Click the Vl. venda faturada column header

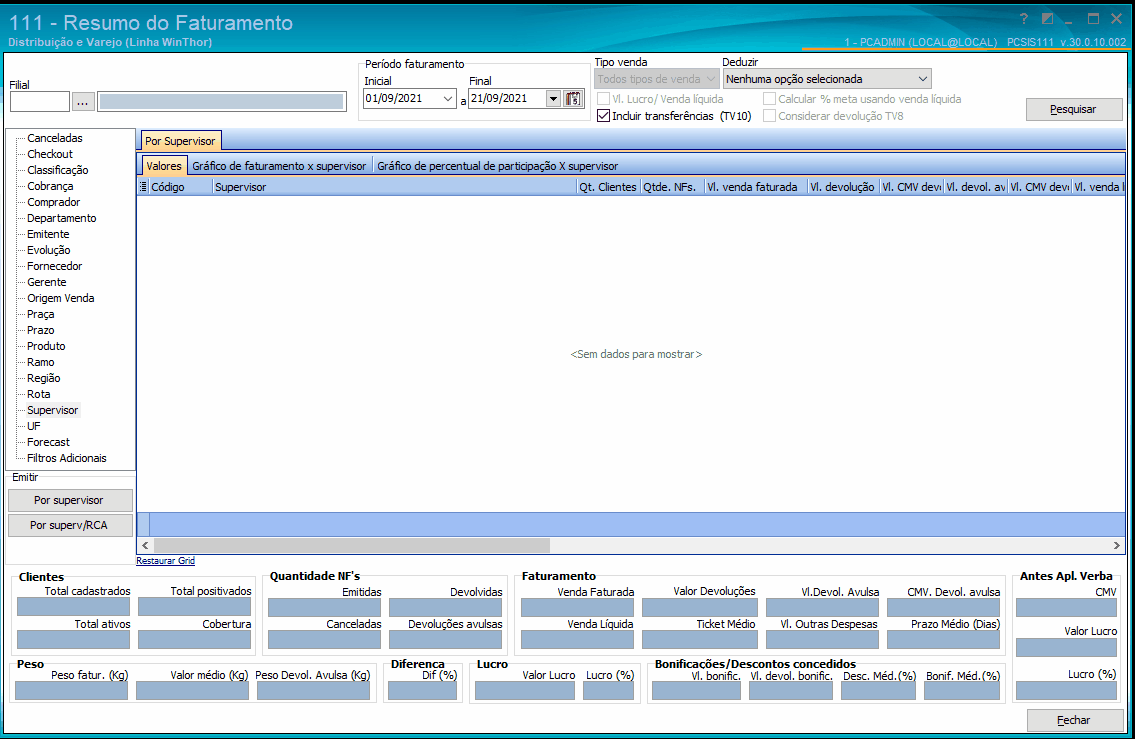(756, 187)
